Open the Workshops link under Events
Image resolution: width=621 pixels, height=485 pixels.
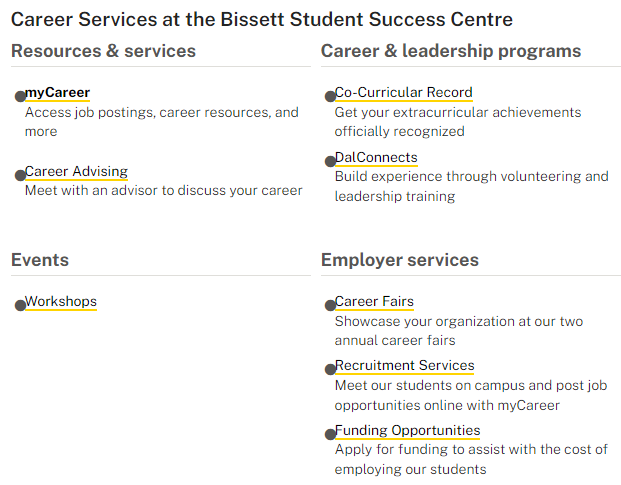click(61, 302)
